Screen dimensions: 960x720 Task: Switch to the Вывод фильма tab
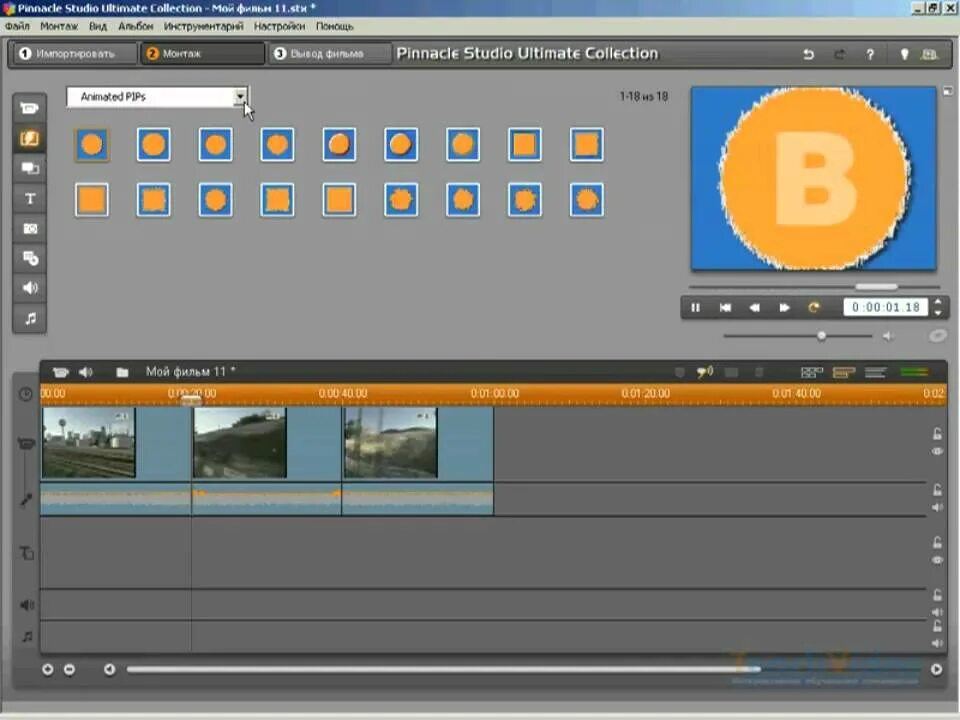tap(328, 53)
